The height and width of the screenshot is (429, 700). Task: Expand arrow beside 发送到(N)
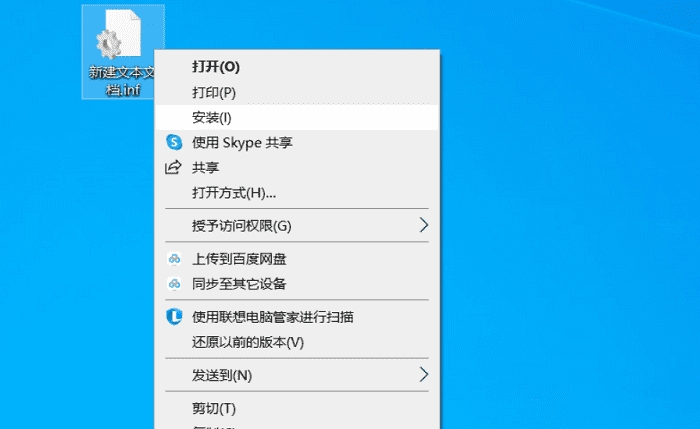pos(424,374)
